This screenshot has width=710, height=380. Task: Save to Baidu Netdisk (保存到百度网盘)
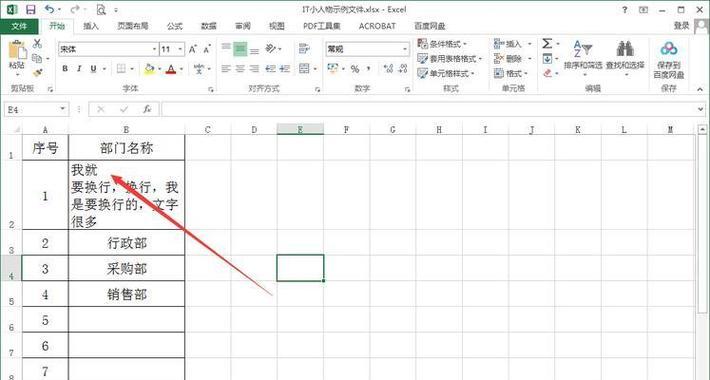669,59
